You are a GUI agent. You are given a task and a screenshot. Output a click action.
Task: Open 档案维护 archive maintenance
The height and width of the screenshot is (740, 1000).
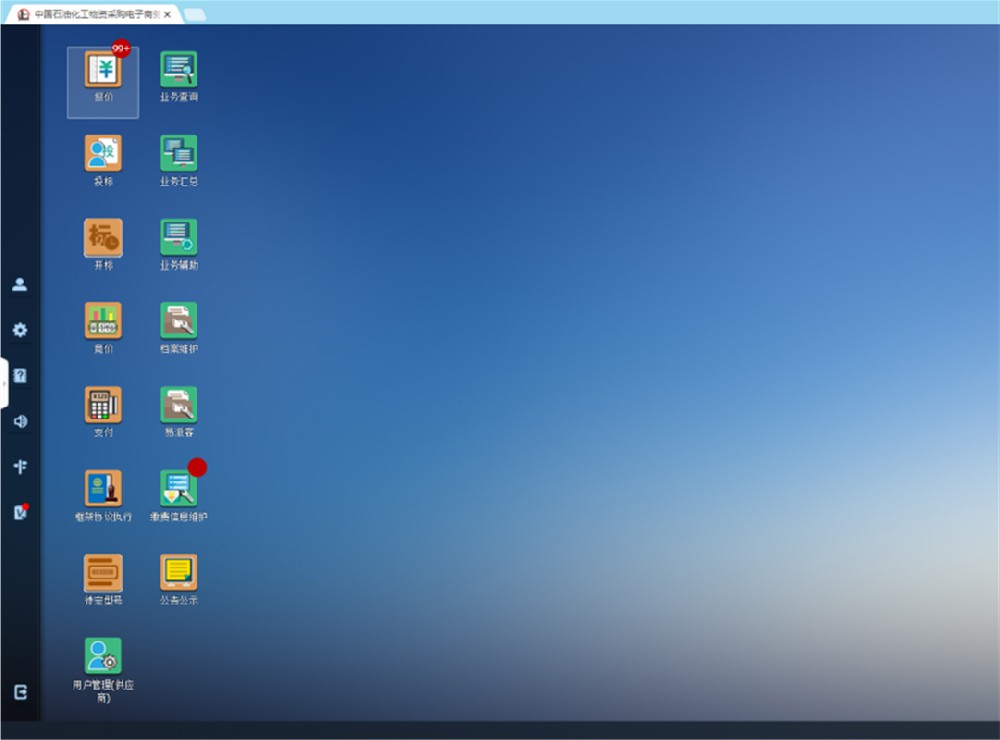click(x=179, y=321)
